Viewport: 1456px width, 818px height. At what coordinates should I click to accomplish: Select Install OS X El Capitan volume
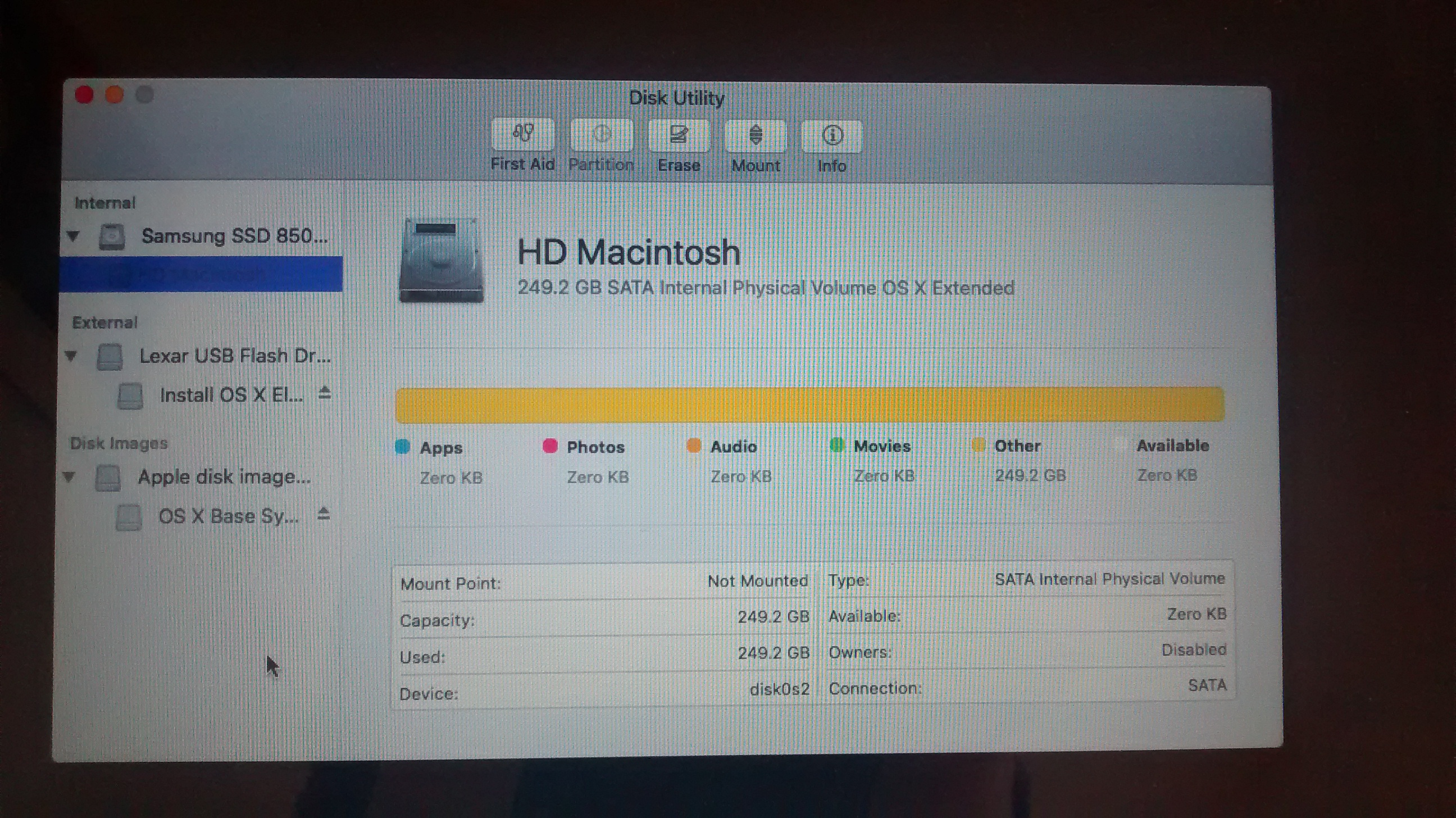[x=231, y=395]
